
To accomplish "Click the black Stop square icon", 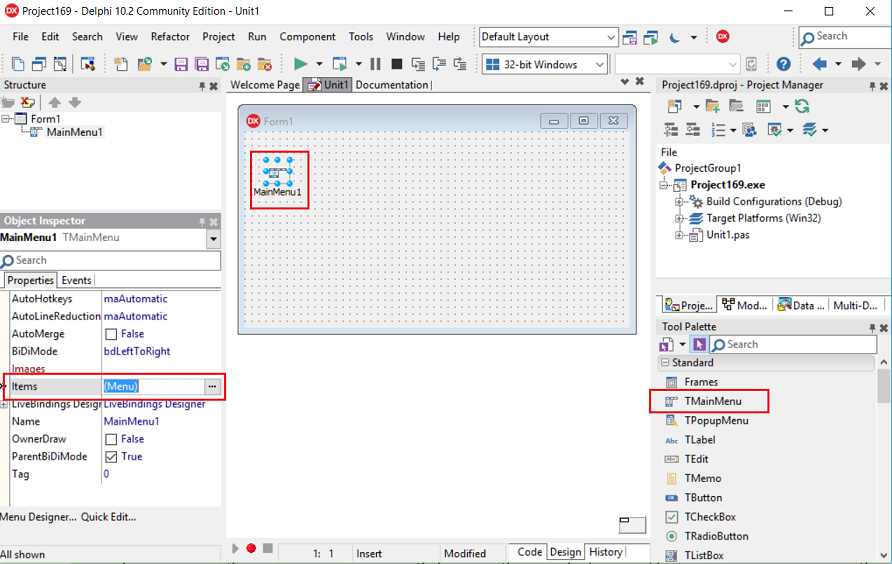I will 397,64.
